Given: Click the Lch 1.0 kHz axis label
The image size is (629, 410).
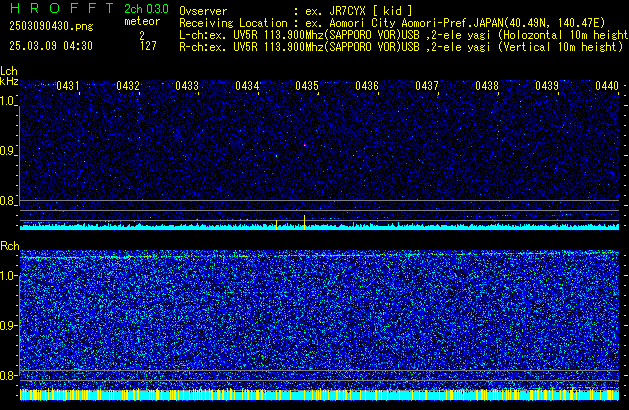Looking at the screenshot, I should coord(8,101).
